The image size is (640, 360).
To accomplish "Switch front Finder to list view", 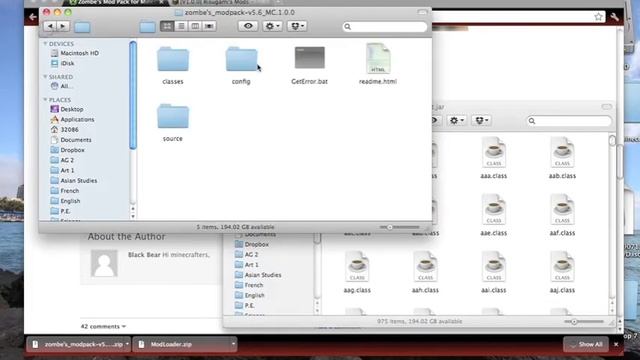I will (181, 26).
